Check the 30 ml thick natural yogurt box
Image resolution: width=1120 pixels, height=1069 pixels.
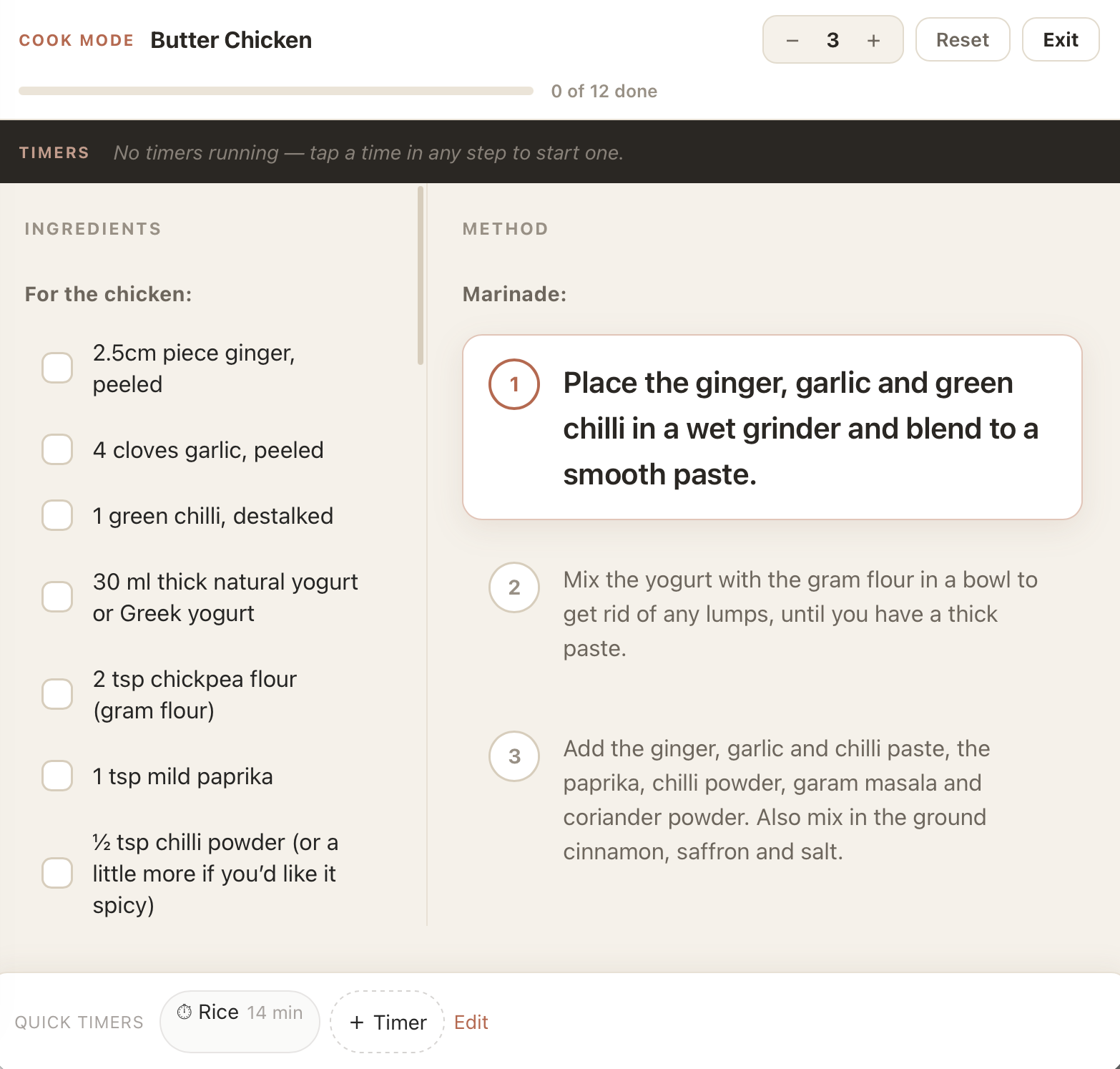pyautogui.click(x=57, y=597)
